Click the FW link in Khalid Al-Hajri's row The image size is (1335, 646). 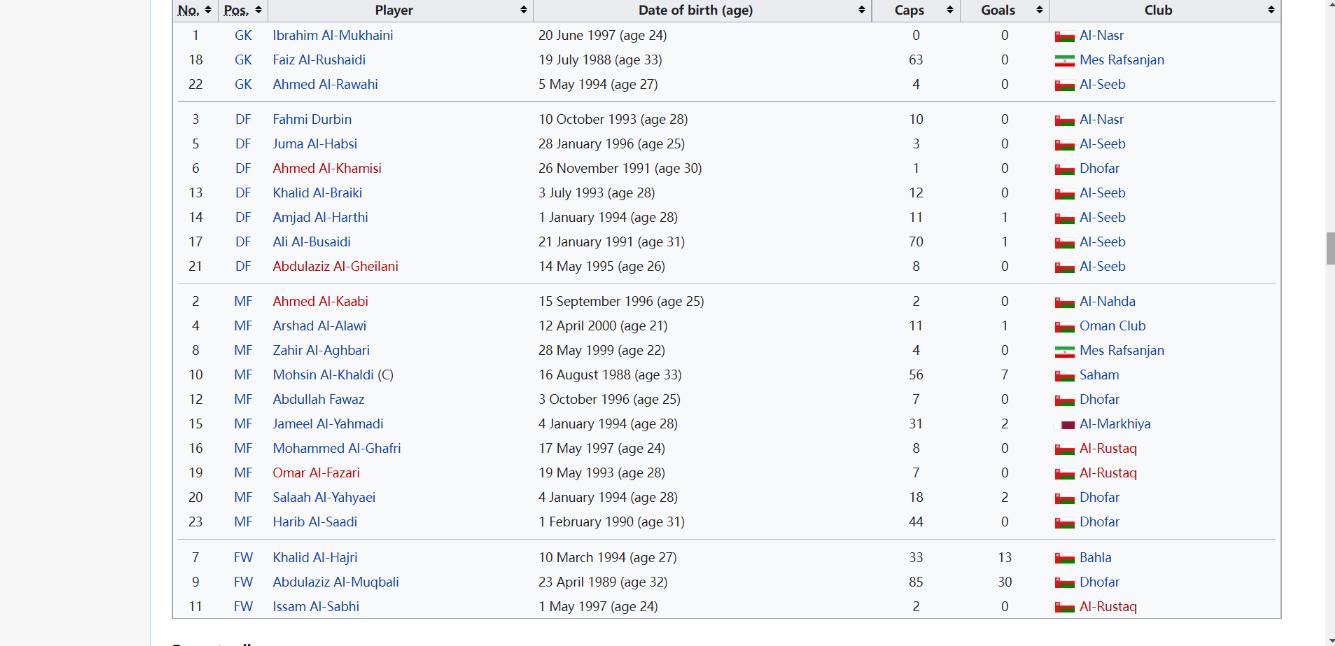click(243, 557)
